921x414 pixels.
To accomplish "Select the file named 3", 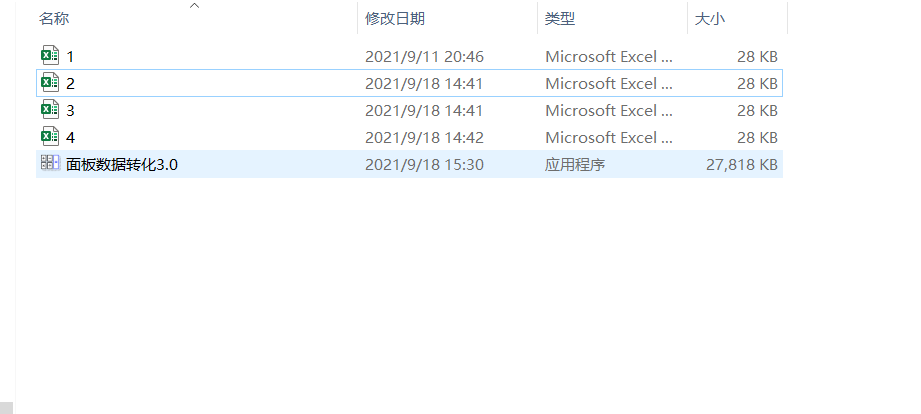I will (70, 111).
